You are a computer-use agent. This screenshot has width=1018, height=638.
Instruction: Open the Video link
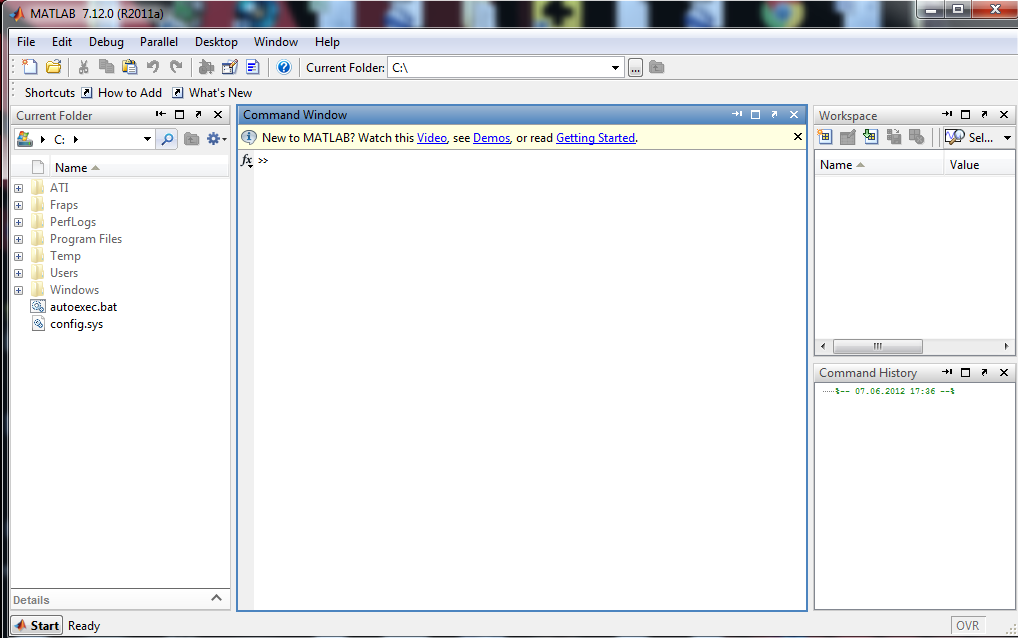pyautogui.click(x=432, y=138)
